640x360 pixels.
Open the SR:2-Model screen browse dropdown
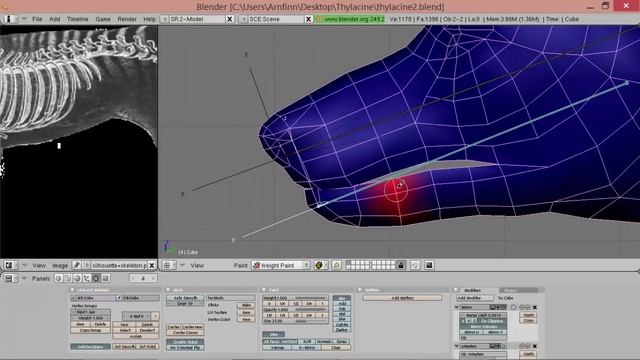tap(164, 19)
